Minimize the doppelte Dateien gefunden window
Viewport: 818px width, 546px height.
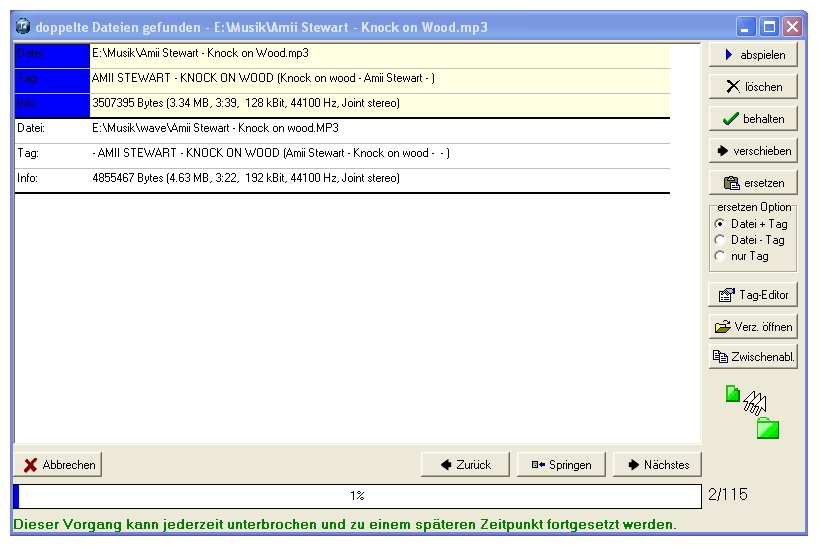pos(745,27)
